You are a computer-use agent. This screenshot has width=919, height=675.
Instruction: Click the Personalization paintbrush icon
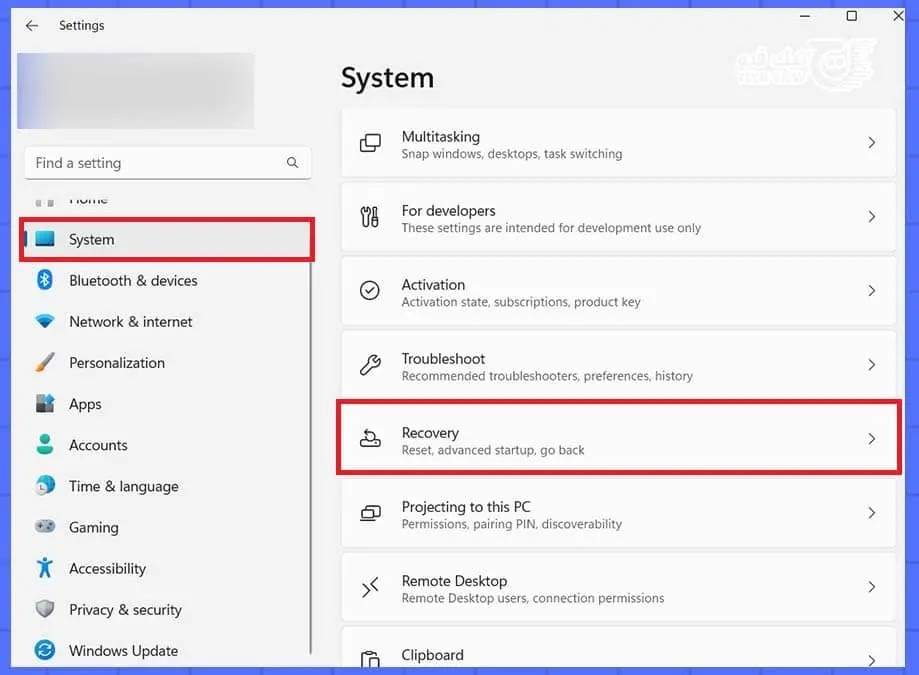tap(45, 362)
